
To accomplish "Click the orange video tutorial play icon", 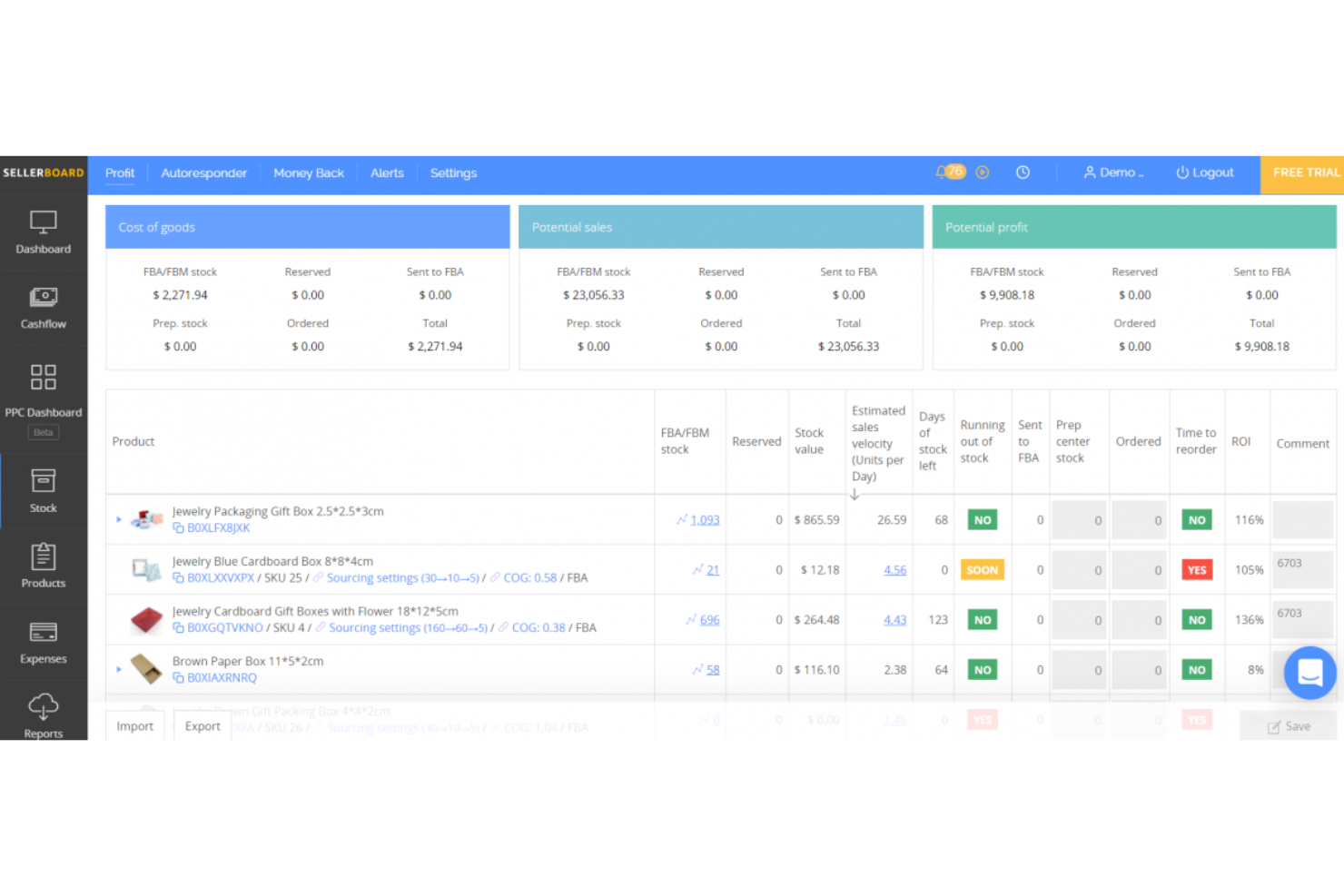I will pos(983,172).
